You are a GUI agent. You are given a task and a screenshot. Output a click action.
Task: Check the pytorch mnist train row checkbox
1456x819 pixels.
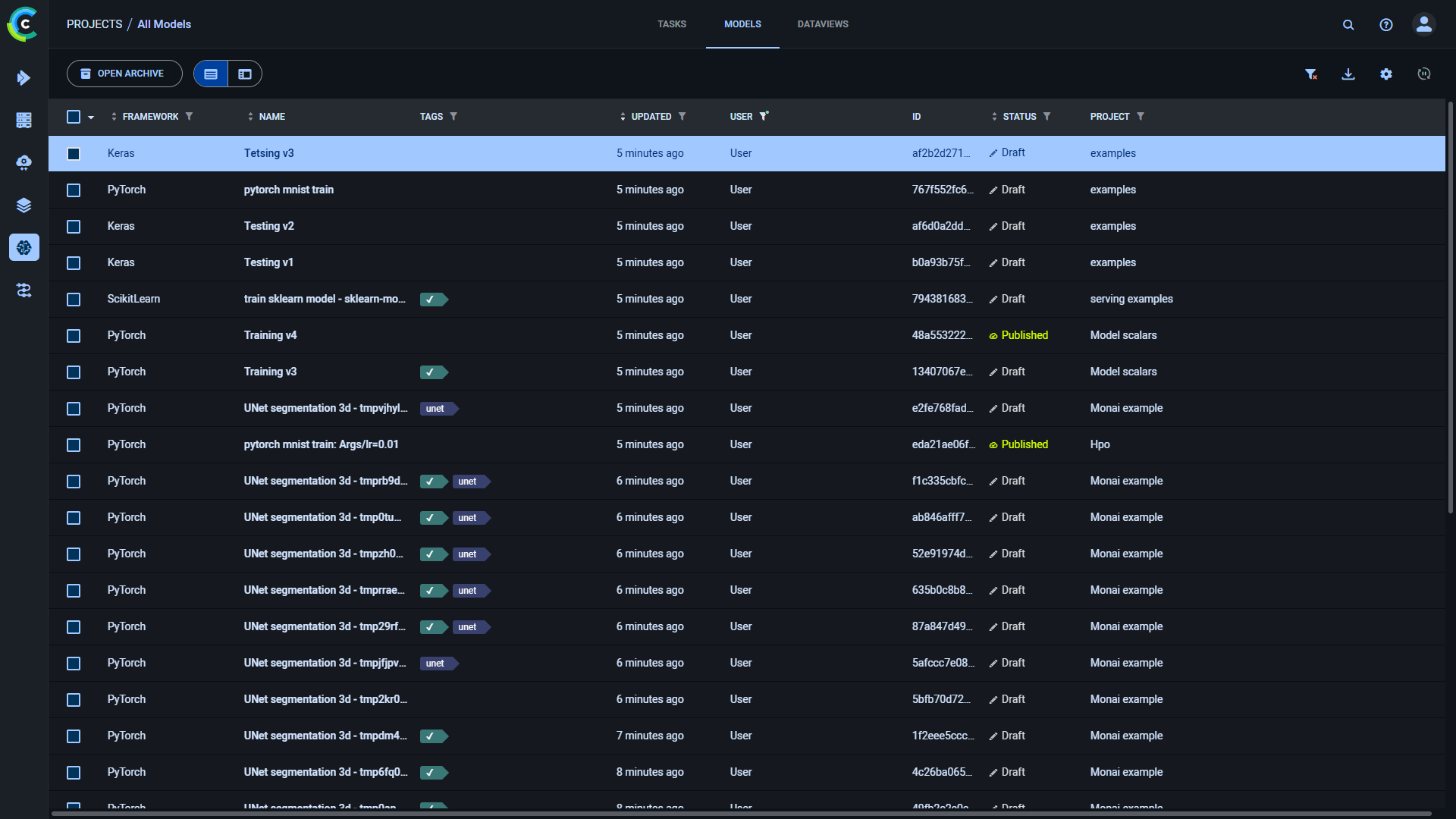(74, 190)
